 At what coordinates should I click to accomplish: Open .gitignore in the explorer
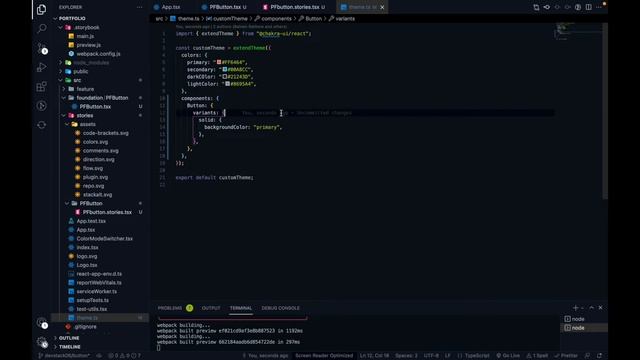coord(86,327)
